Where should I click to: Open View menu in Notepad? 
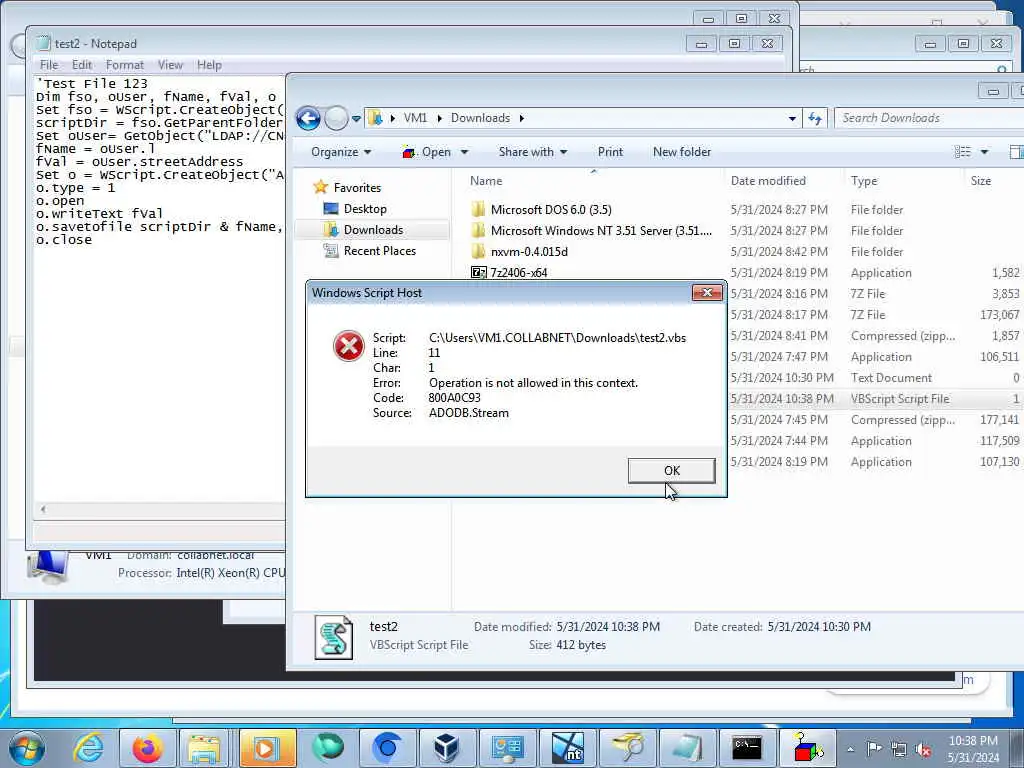[x=170, y=65]
